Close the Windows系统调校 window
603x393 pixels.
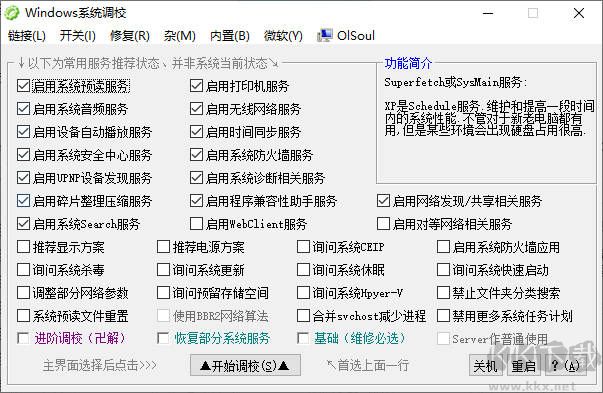579,13
